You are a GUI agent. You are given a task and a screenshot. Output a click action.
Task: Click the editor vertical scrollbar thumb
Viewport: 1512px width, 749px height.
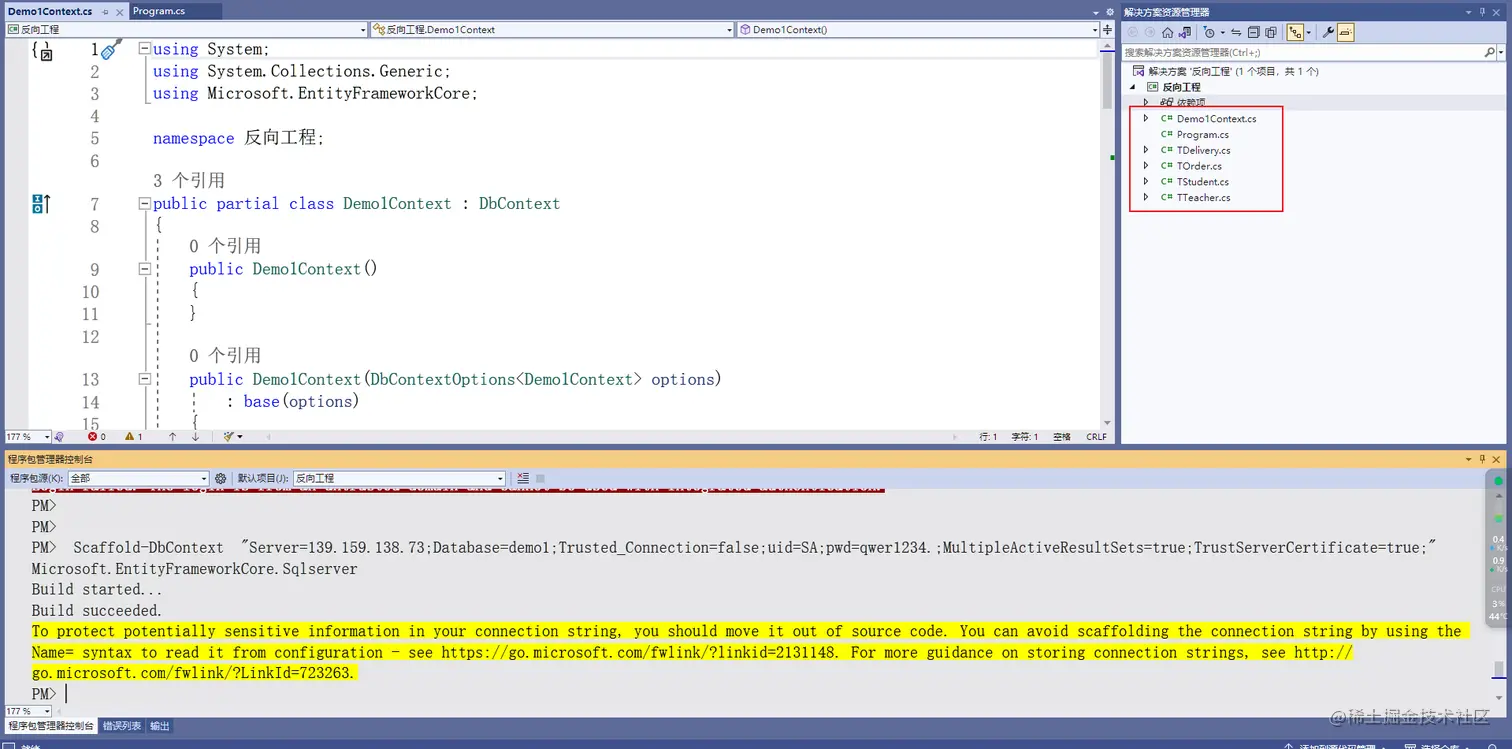pos(1107,80)
